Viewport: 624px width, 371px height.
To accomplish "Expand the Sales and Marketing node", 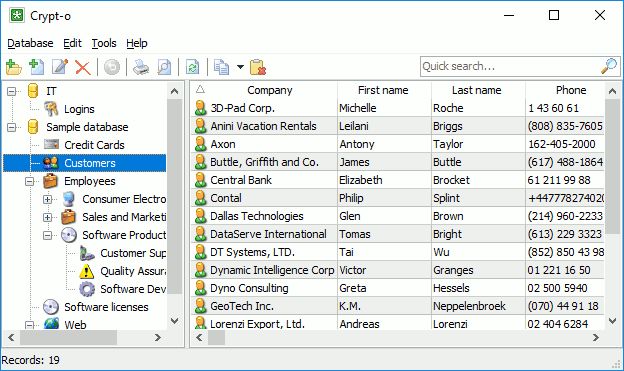I will (47, 217).
